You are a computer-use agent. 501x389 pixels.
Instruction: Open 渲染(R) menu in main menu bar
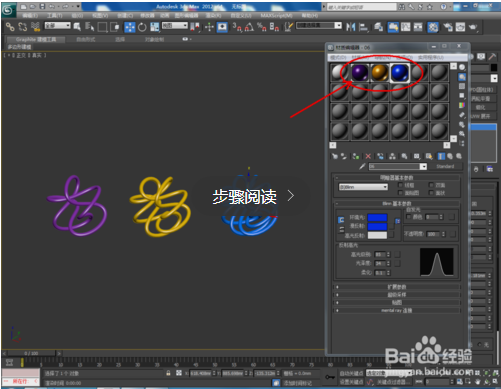[x=213, y=15]
